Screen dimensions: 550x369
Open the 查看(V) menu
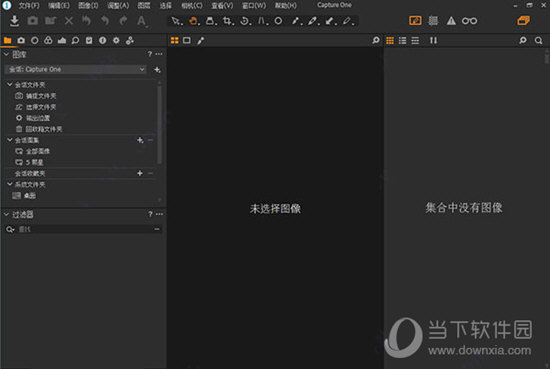click(x=222, y=6)
